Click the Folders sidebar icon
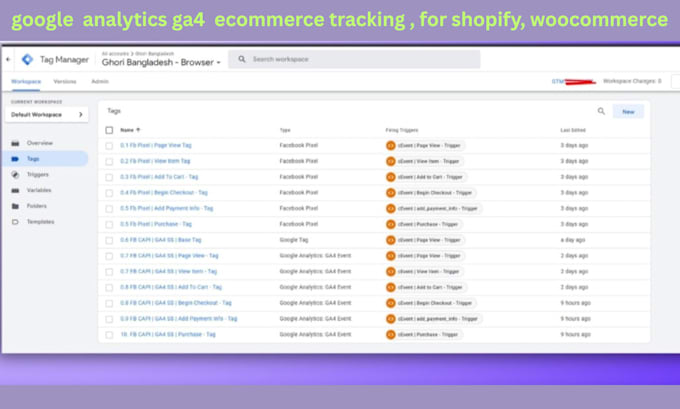 click(x=15, y=206)
